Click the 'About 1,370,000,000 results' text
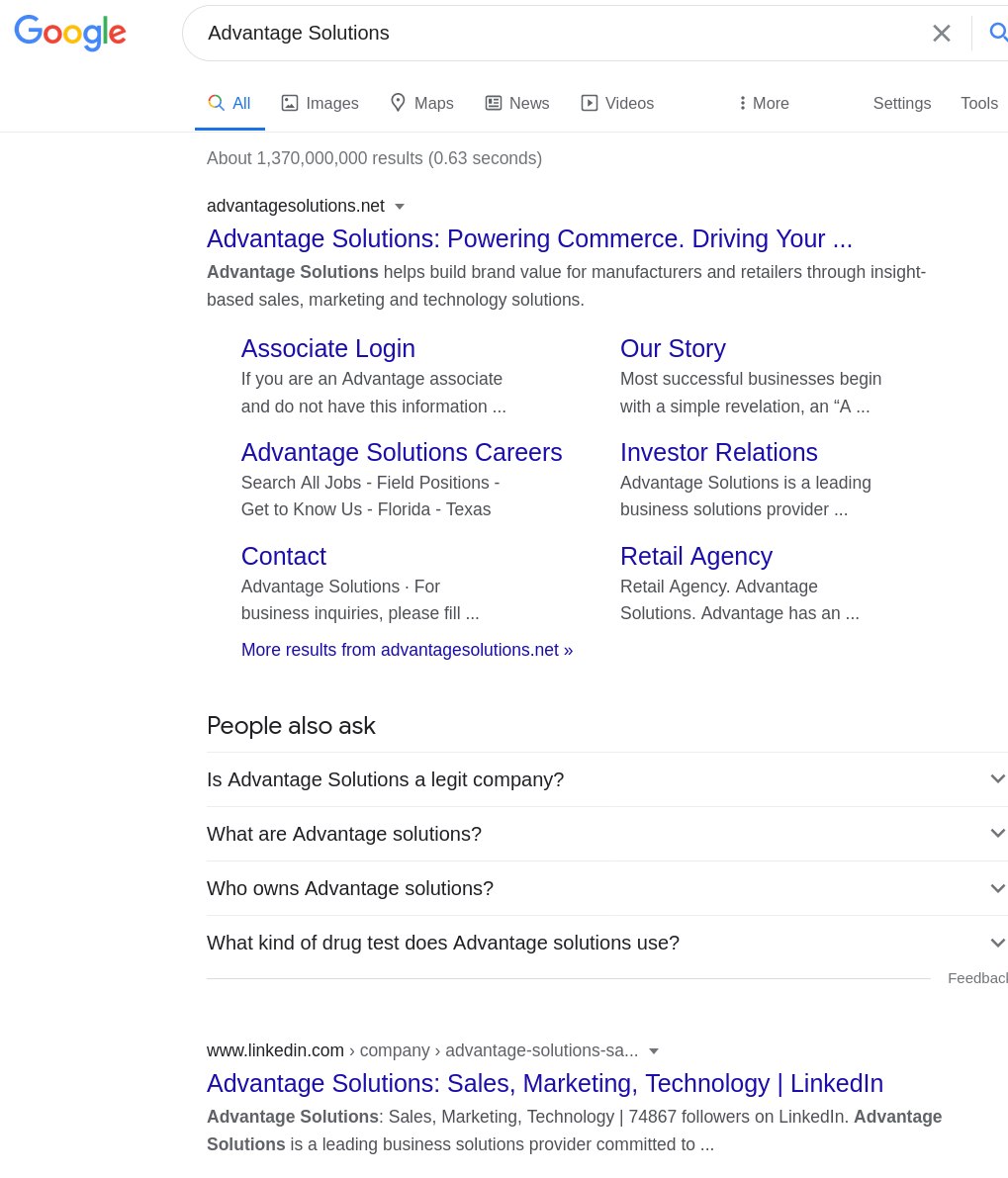Viewport: 1008px width, 1178px height. [374, 158]
